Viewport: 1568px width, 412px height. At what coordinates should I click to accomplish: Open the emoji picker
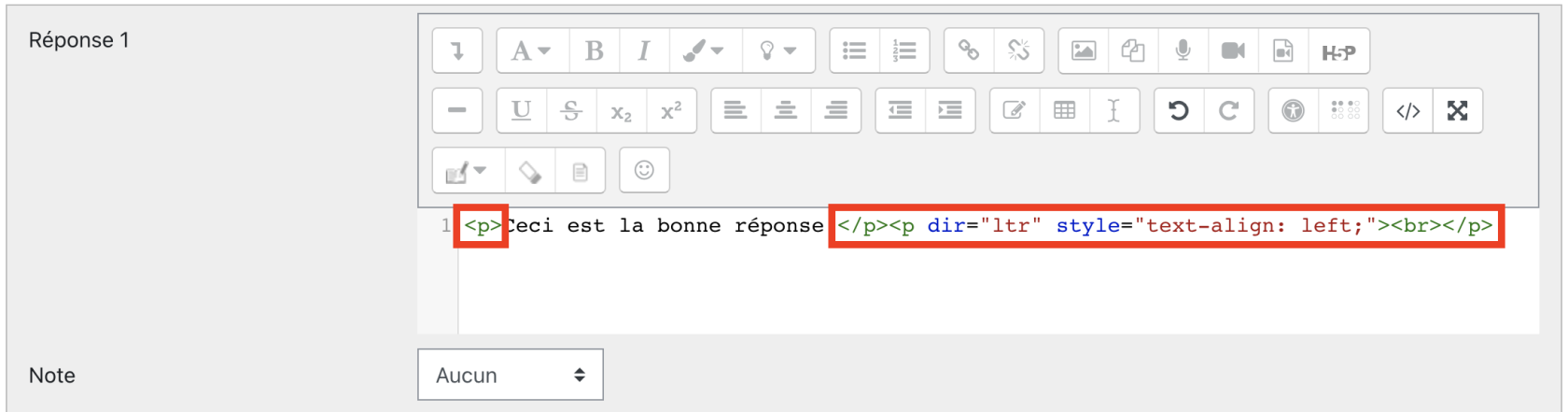click(x=644, y=170)
